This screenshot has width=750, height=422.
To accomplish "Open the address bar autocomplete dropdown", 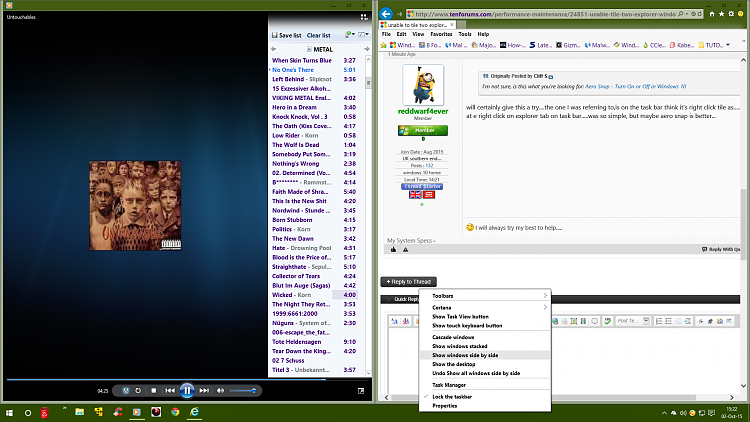I will (x=687, y=14).
